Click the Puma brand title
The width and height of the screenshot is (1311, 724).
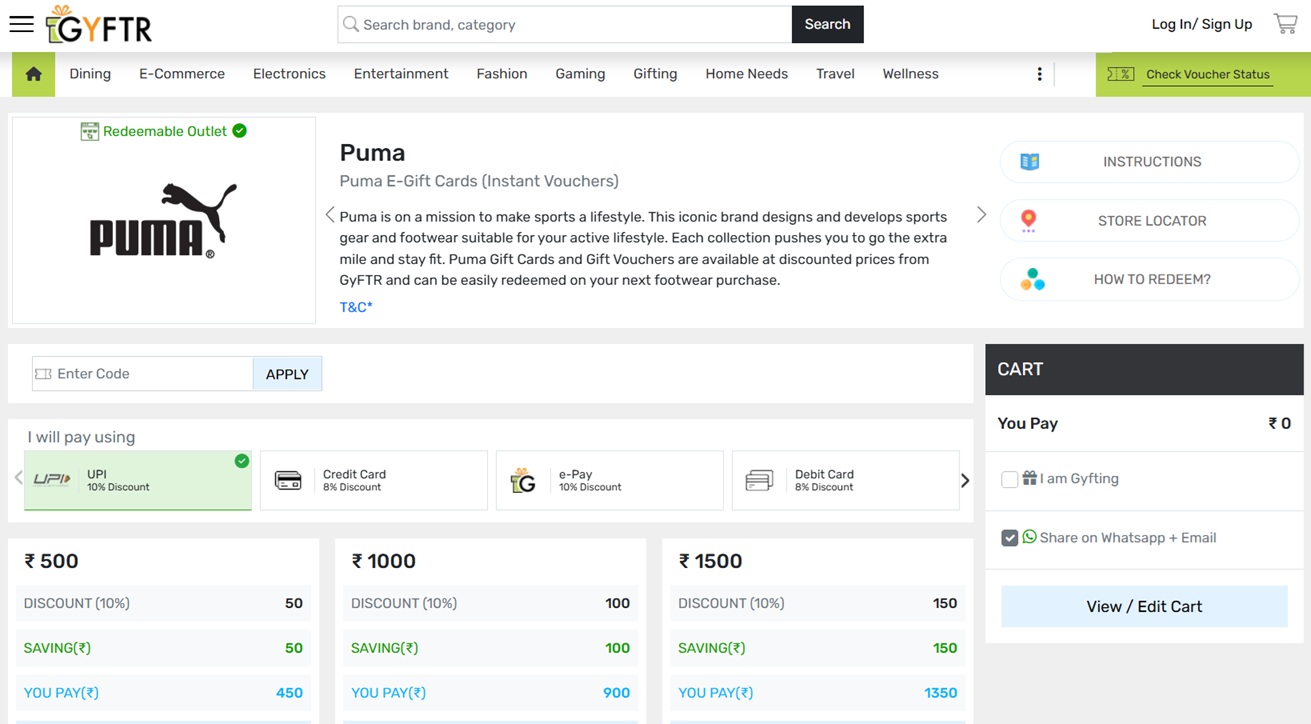(x=372, y=153)
